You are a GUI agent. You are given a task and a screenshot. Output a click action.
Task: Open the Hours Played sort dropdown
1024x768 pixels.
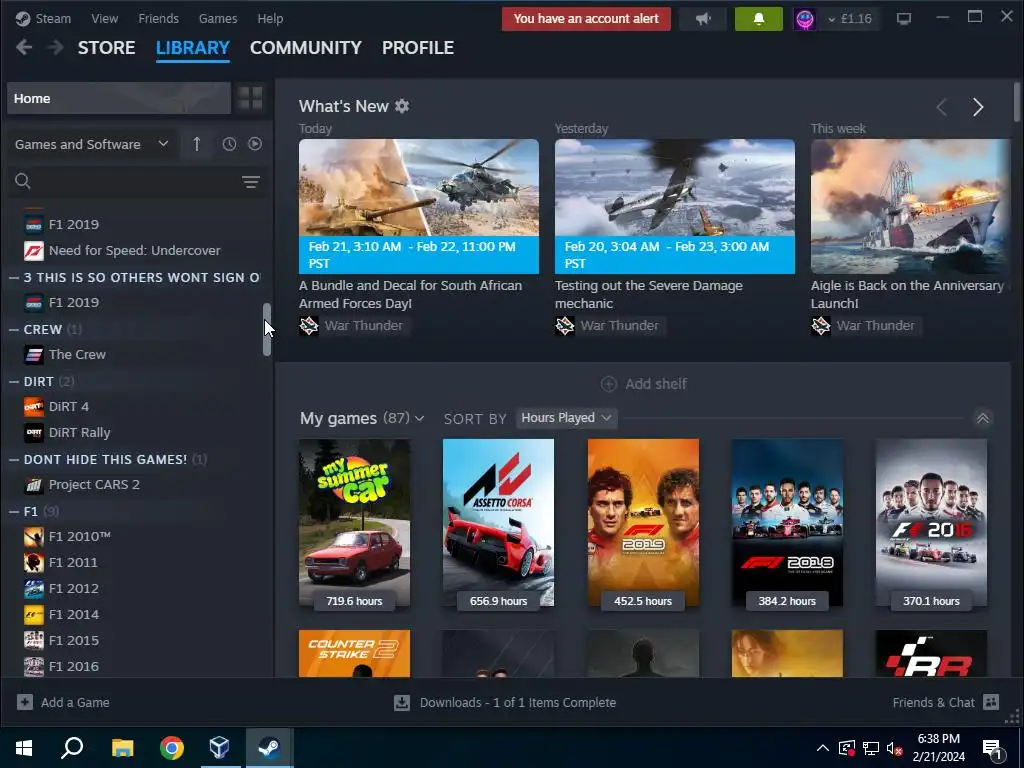coord(566,418)
